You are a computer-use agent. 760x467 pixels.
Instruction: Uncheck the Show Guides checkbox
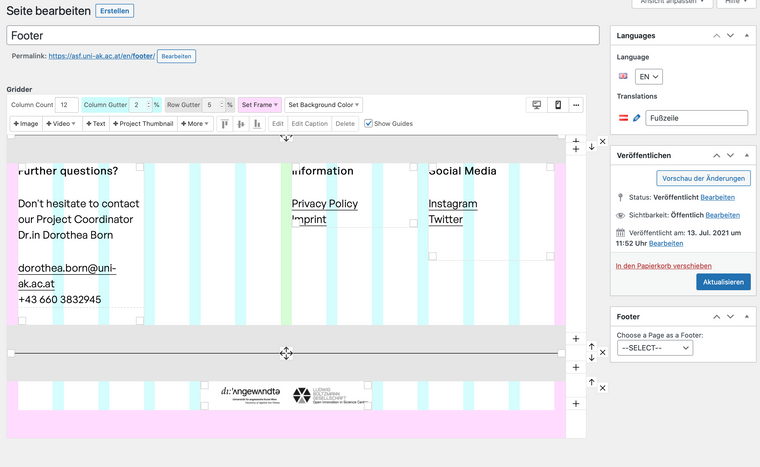pos(368,124)
